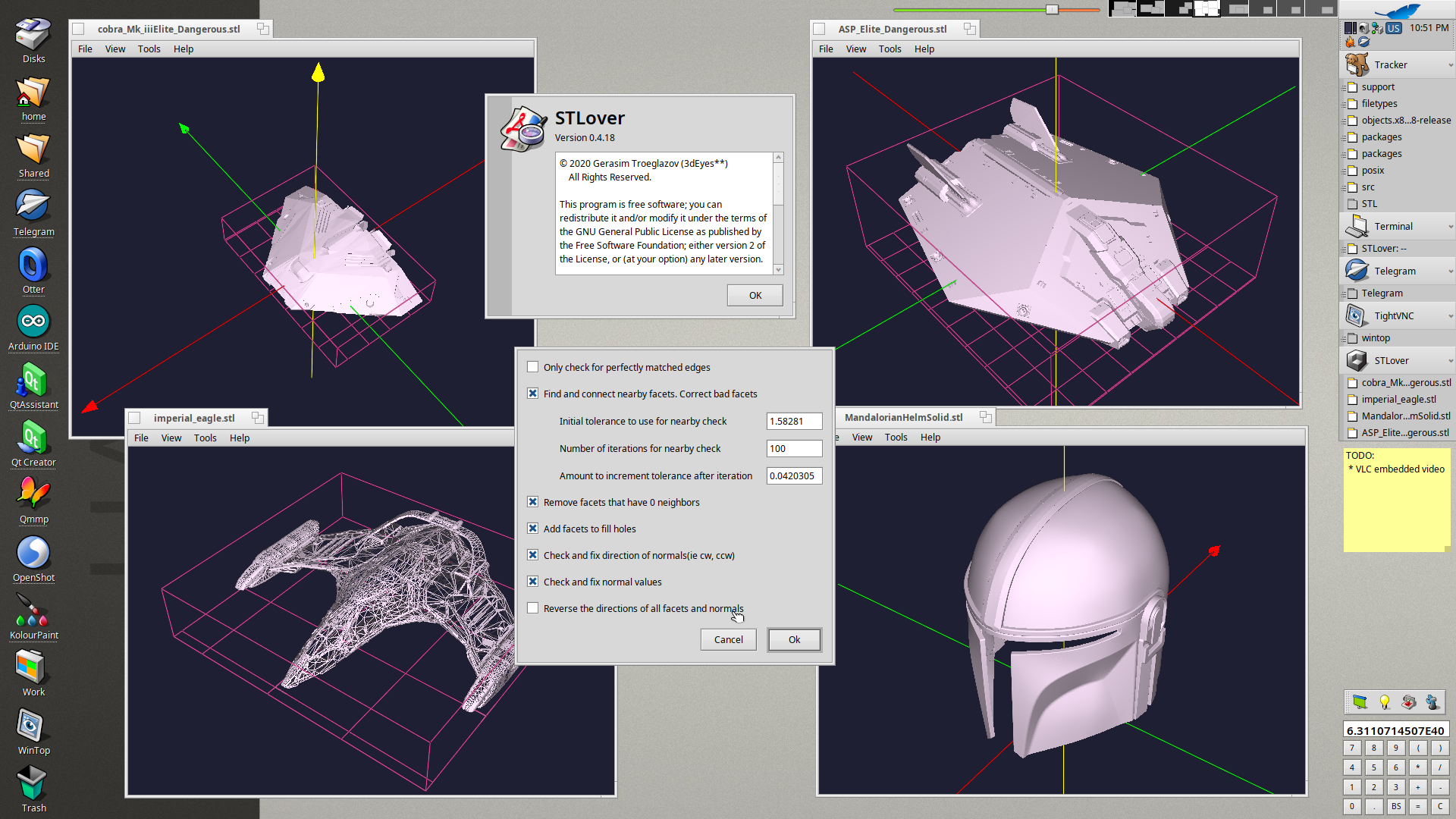Toggle Check and fix normal values
The image size is (1456, 819).
[x=533, y=582]
